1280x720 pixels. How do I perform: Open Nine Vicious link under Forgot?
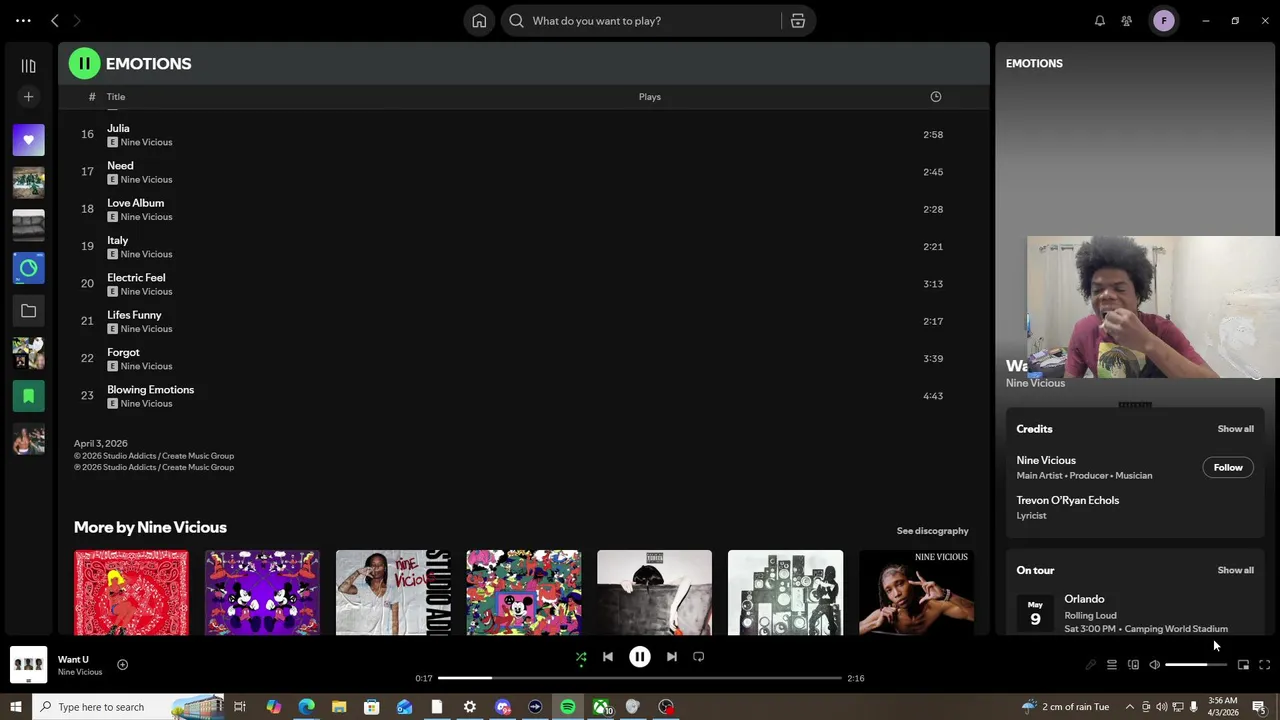pyautogui.click(x=146, y=366)
